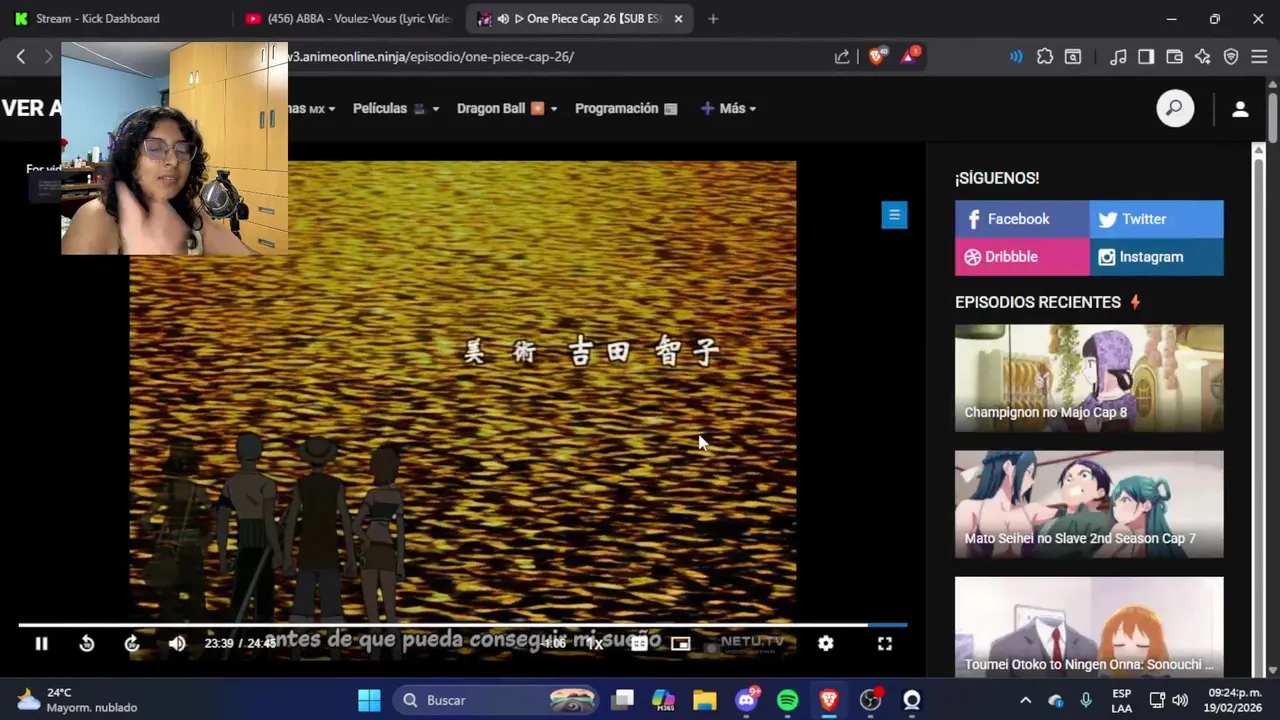Open the blue player options list icon
Image resolution: width=1280 pixels, height=720 pixels.
click(894, 215)
